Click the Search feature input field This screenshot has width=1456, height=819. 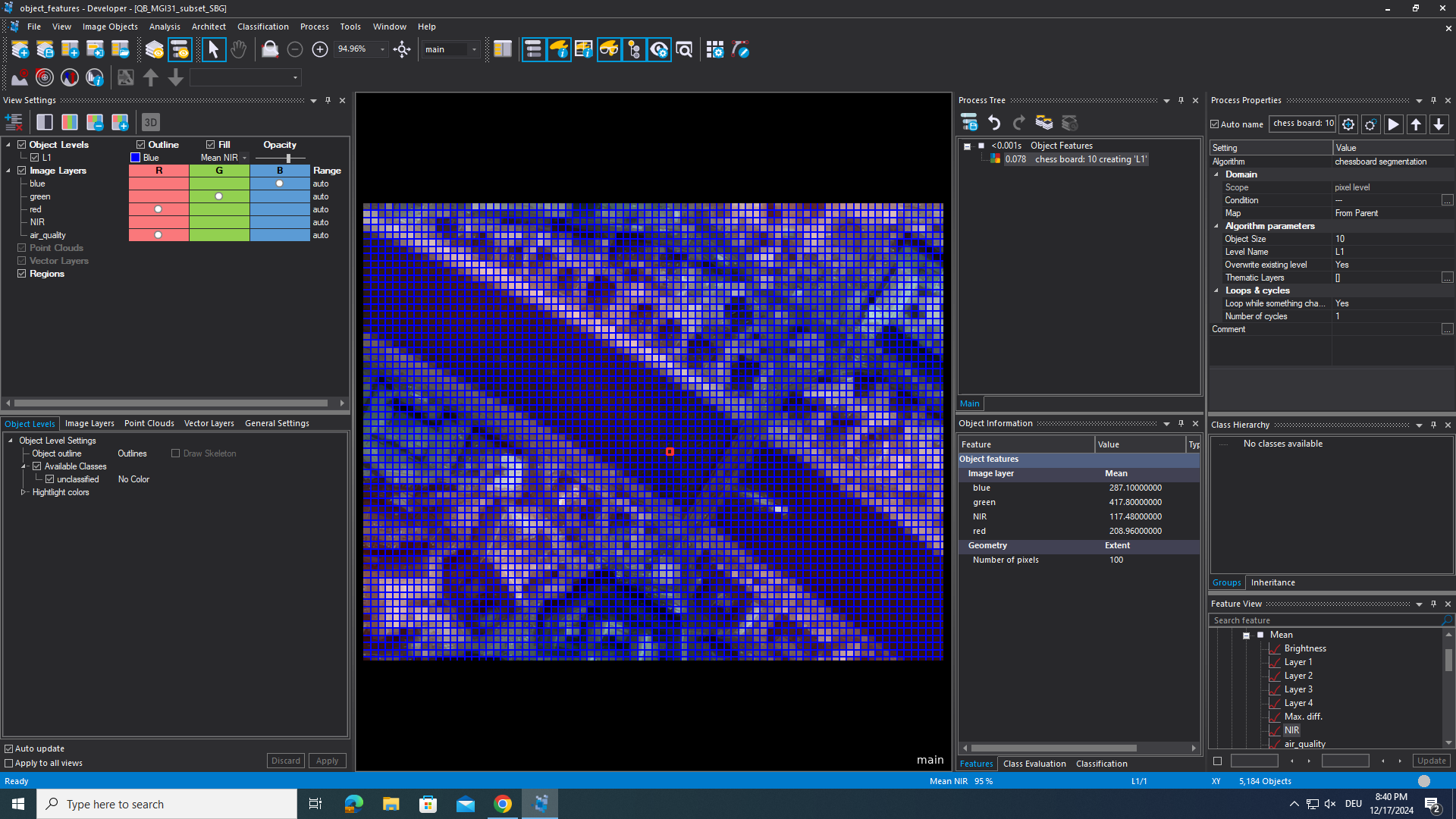[1323, 620]
